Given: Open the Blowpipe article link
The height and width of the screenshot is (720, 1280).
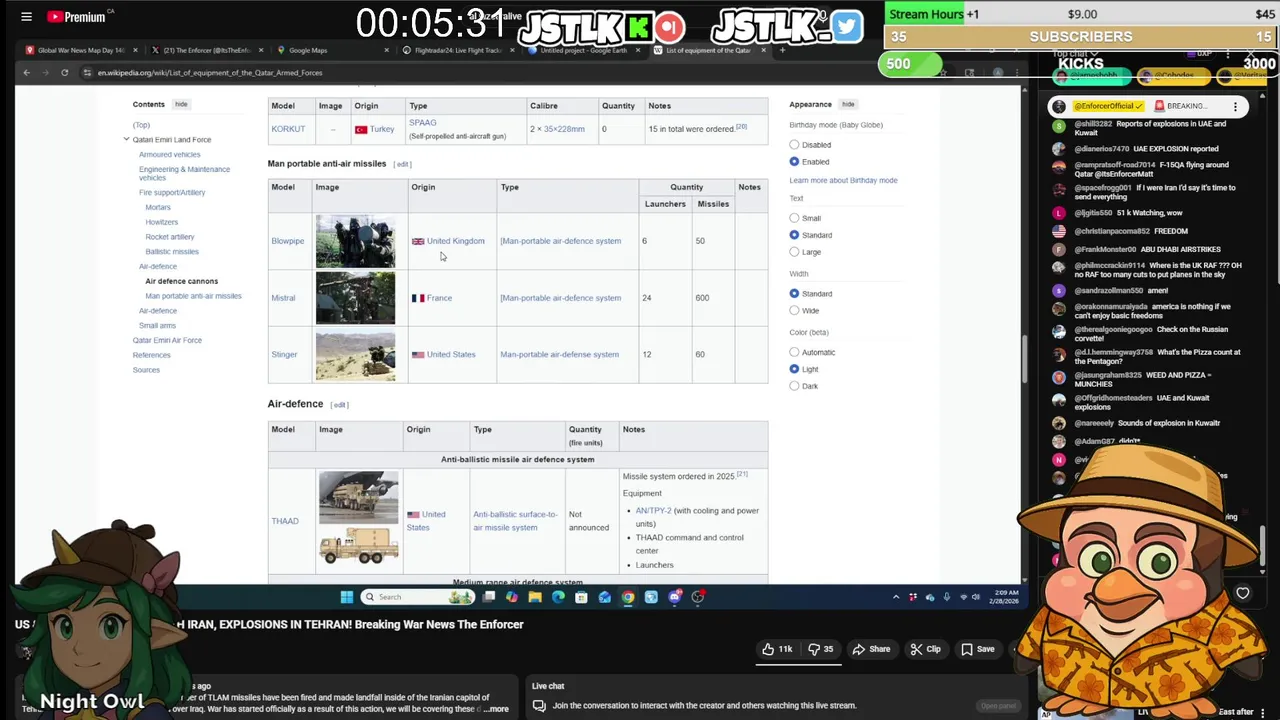Looking at the screenshot, I should click(x=287, y=241).
